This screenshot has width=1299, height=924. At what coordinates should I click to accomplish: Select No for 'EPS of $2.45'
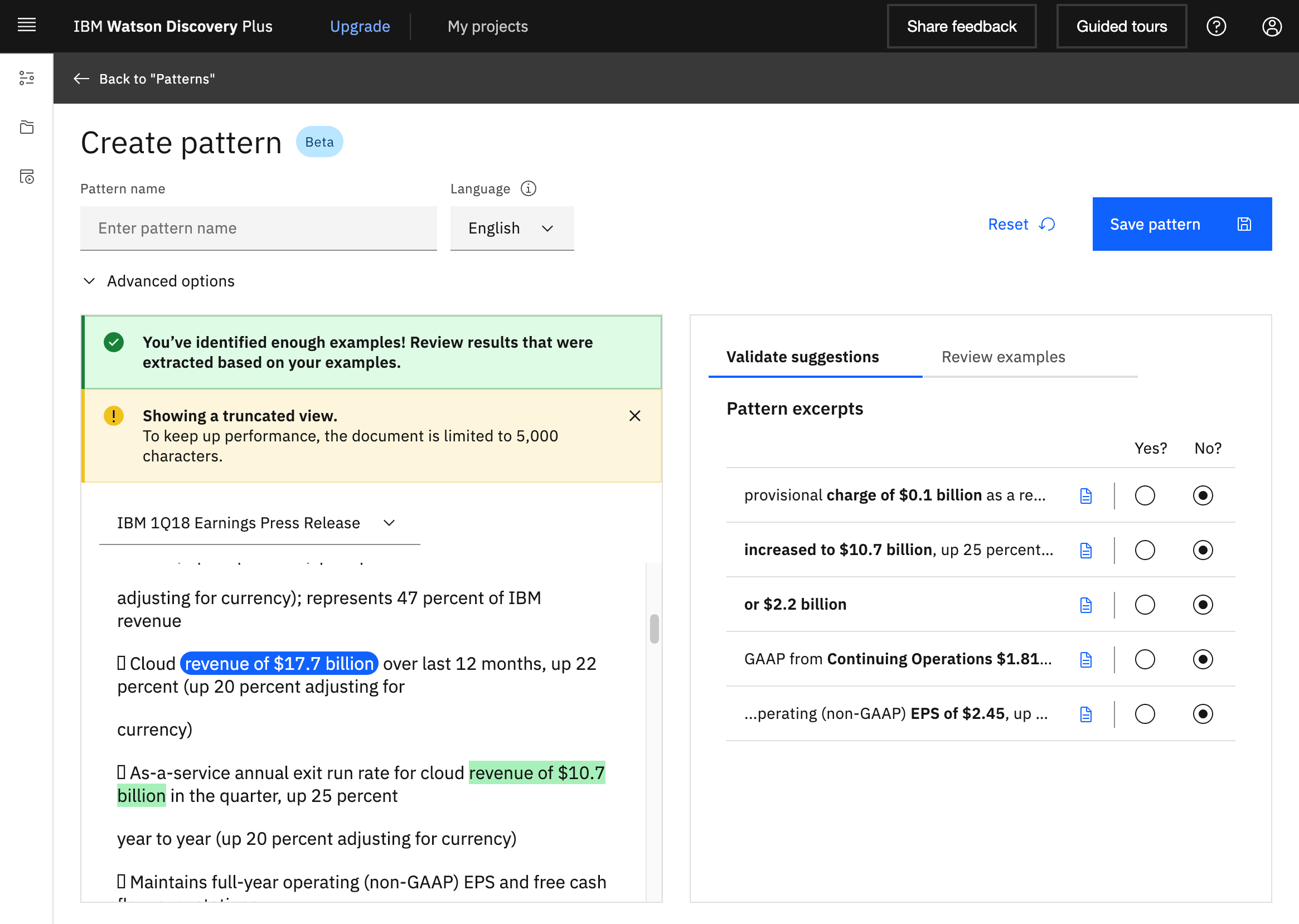point(1203,714)
